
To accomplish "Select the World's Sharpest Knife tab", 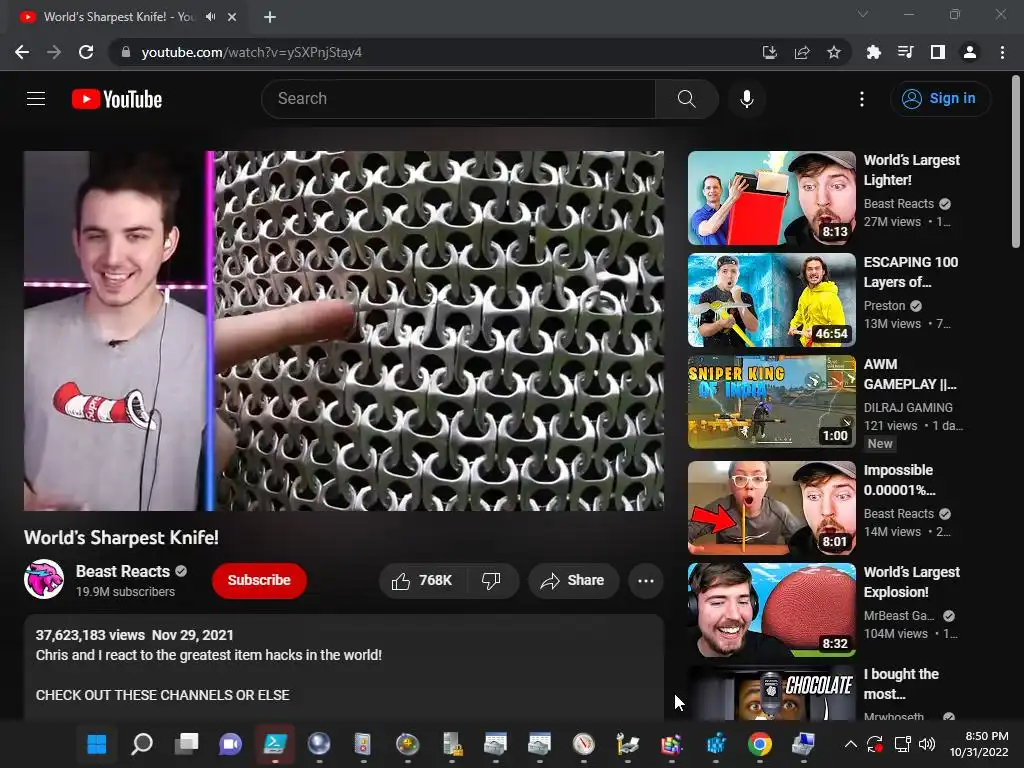I will click(127, 17).
